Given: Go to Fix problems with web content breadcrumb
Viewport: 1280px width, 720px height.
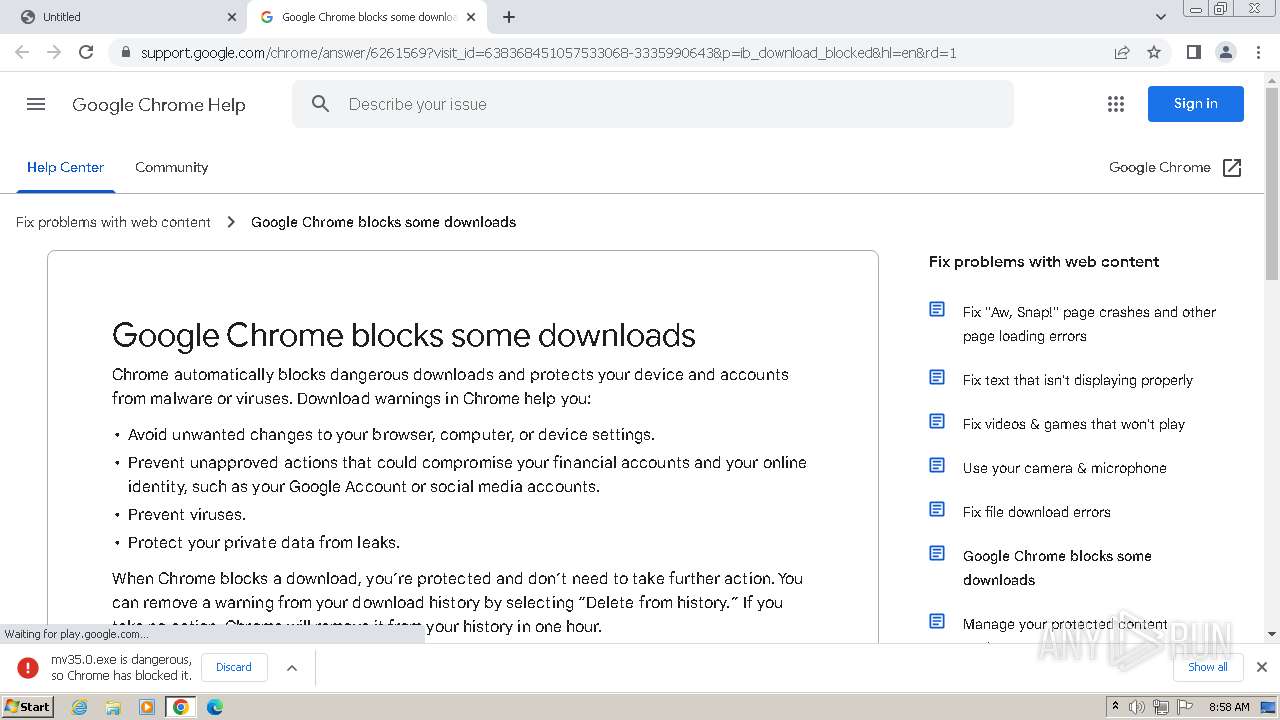Looking at the screenshot, I should point(113,222).
